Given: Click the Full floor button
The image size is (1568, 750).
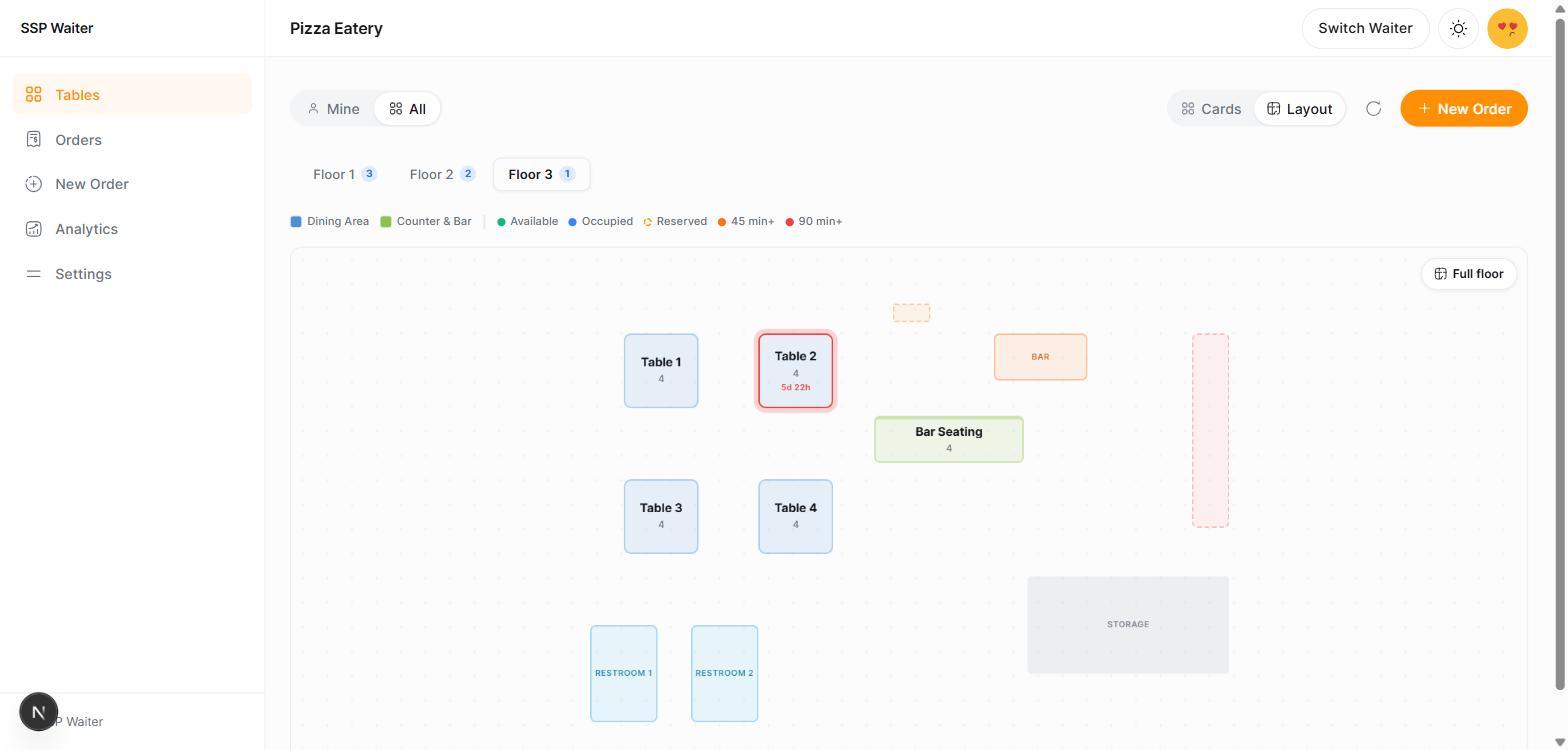Looking at the screenshot, I should pos(1469,274).
